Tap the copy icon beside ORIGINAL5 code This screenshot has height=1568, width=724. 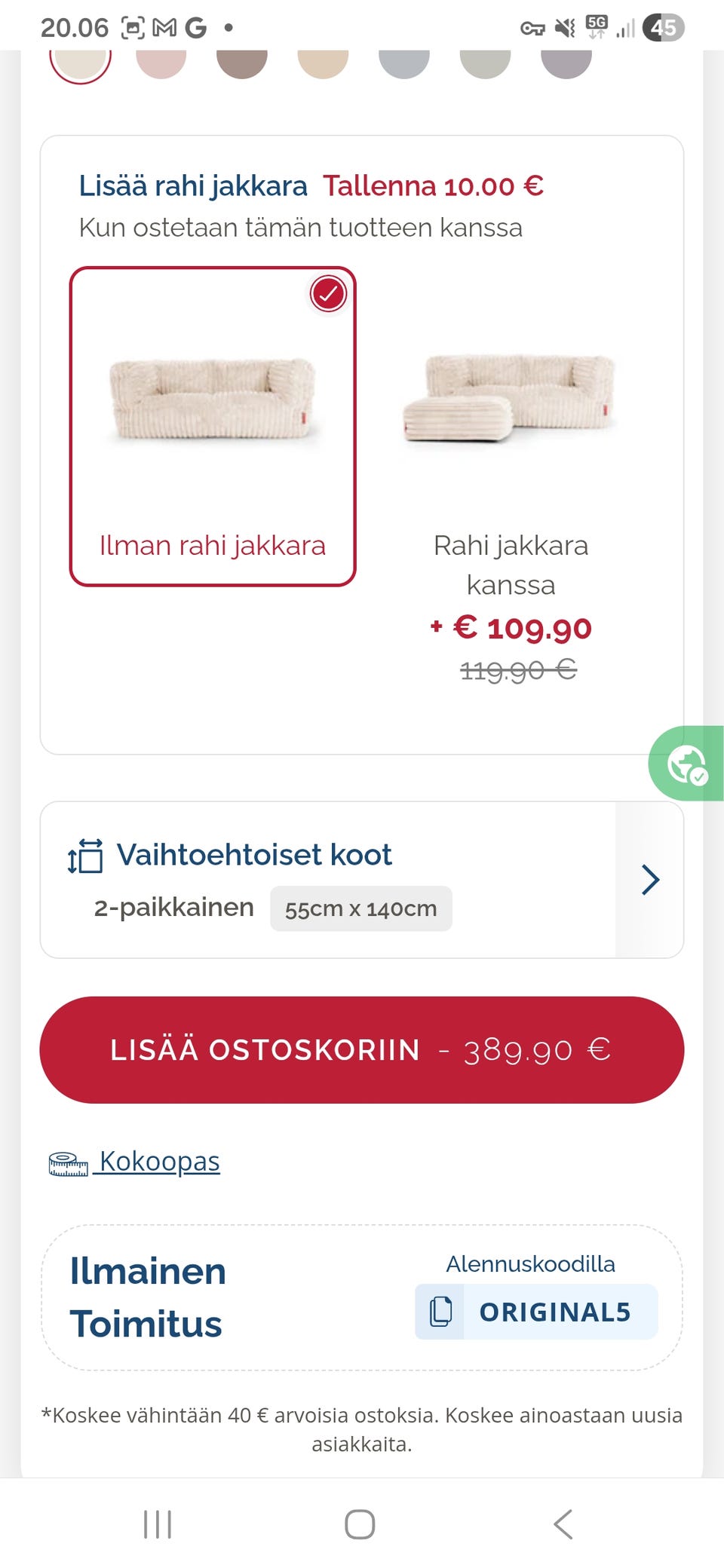click(440, 1312)
